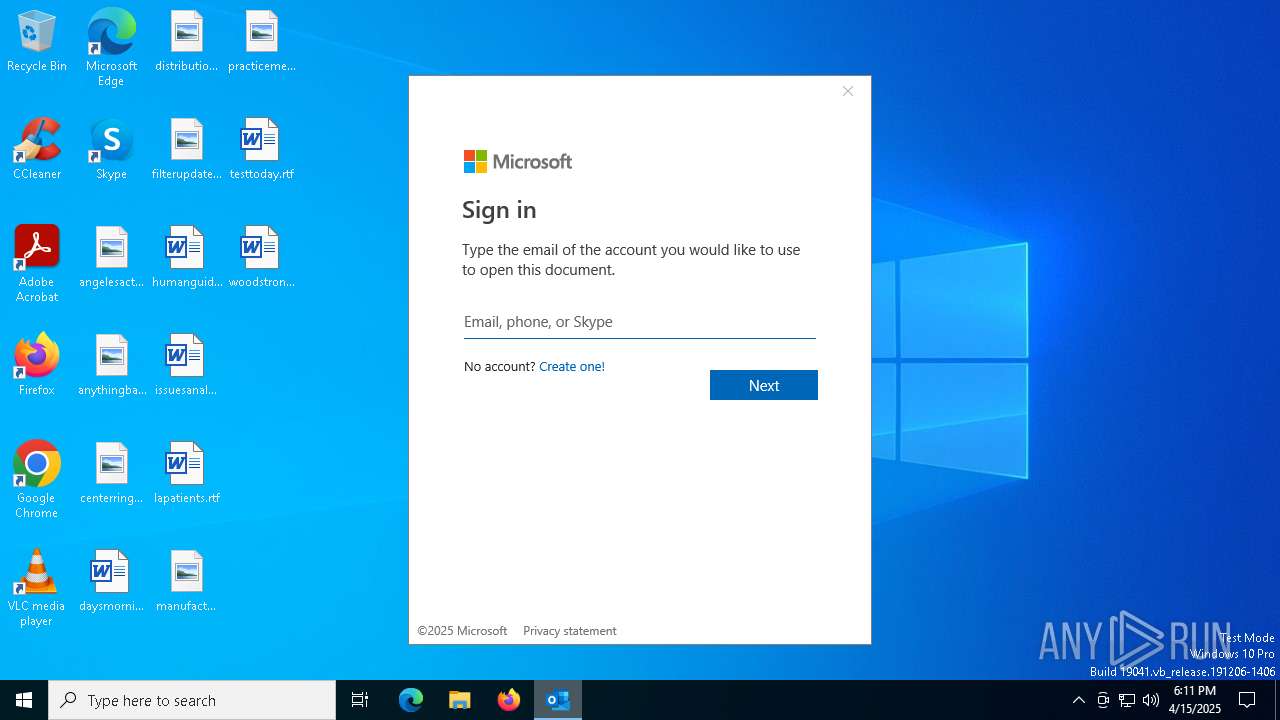Select the testtoday.rtf document icon
1280x720 pixels.
(x=261, y=150)
